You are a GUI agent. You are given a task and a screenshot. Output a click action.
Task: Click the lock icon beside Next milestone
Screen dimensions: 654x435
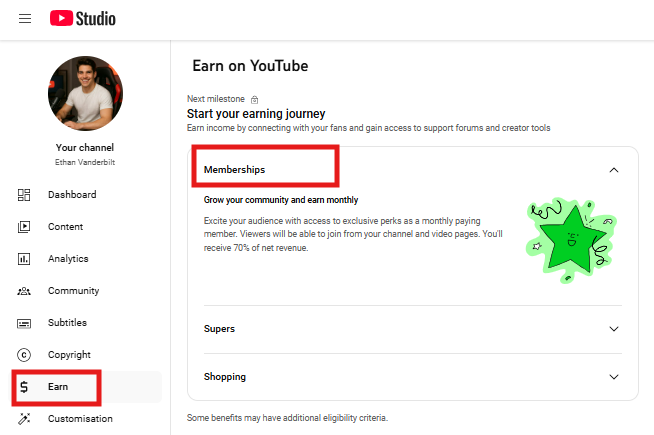254,99
